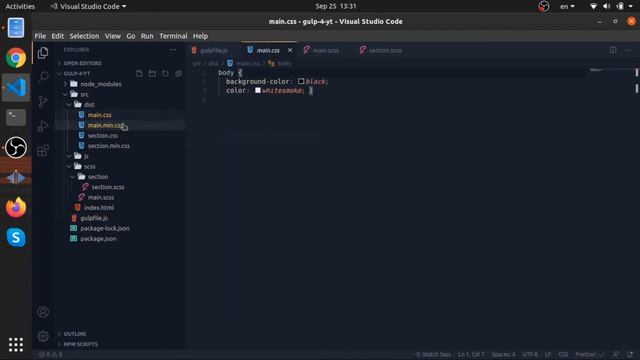Open the Explorer view in activity bar
Screen dimensions: 640x360
click(x=43, y=53)
